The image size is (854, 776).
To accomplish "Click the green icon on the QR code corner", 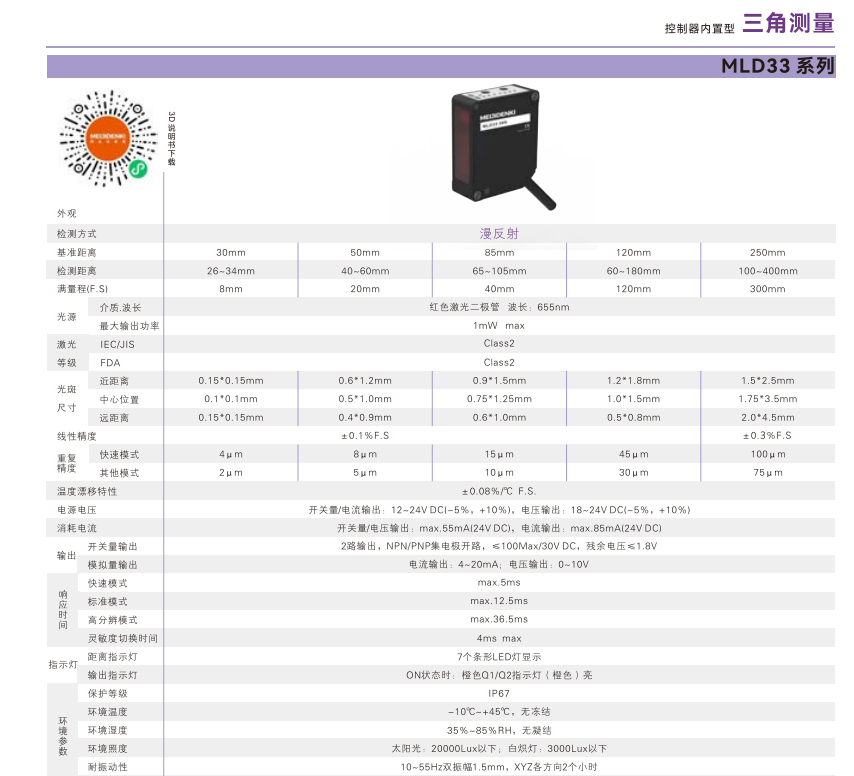I will coord(139,172).
